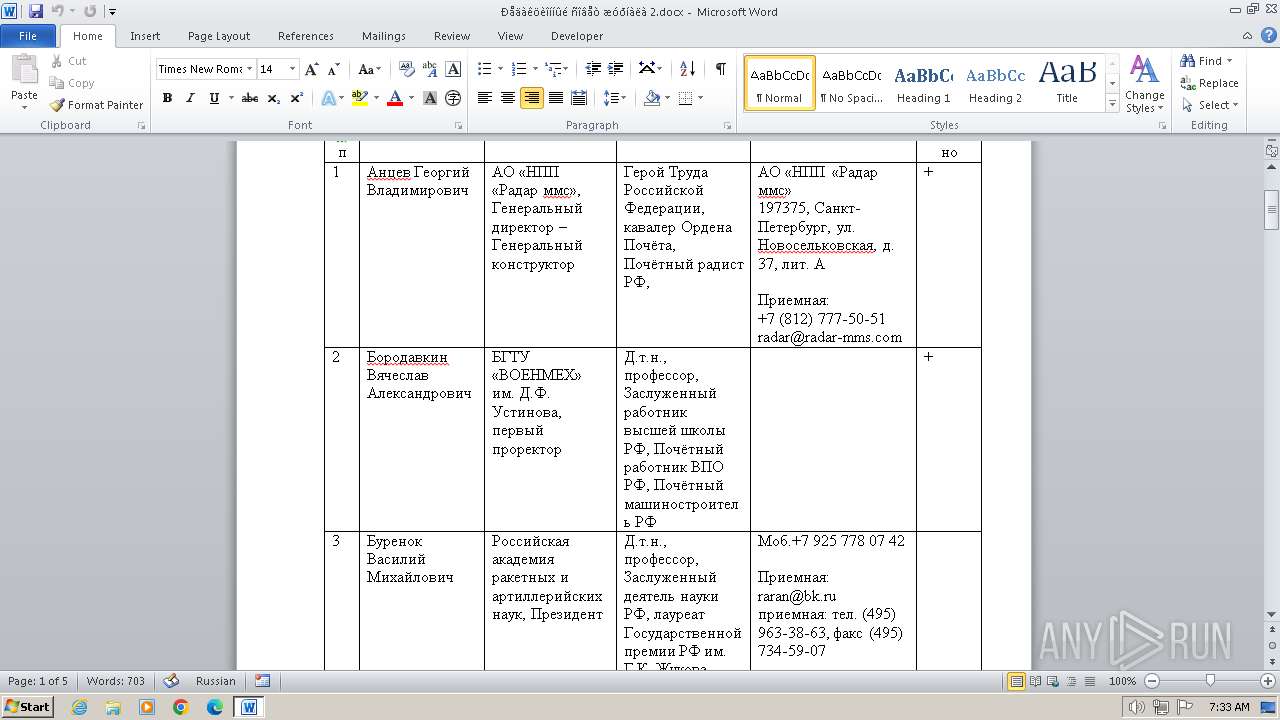The width and height of the screenshot is (1280, 720).
Task: Switch to Print Layout view
Action: pyautogui.click(x=1016, y=681)
